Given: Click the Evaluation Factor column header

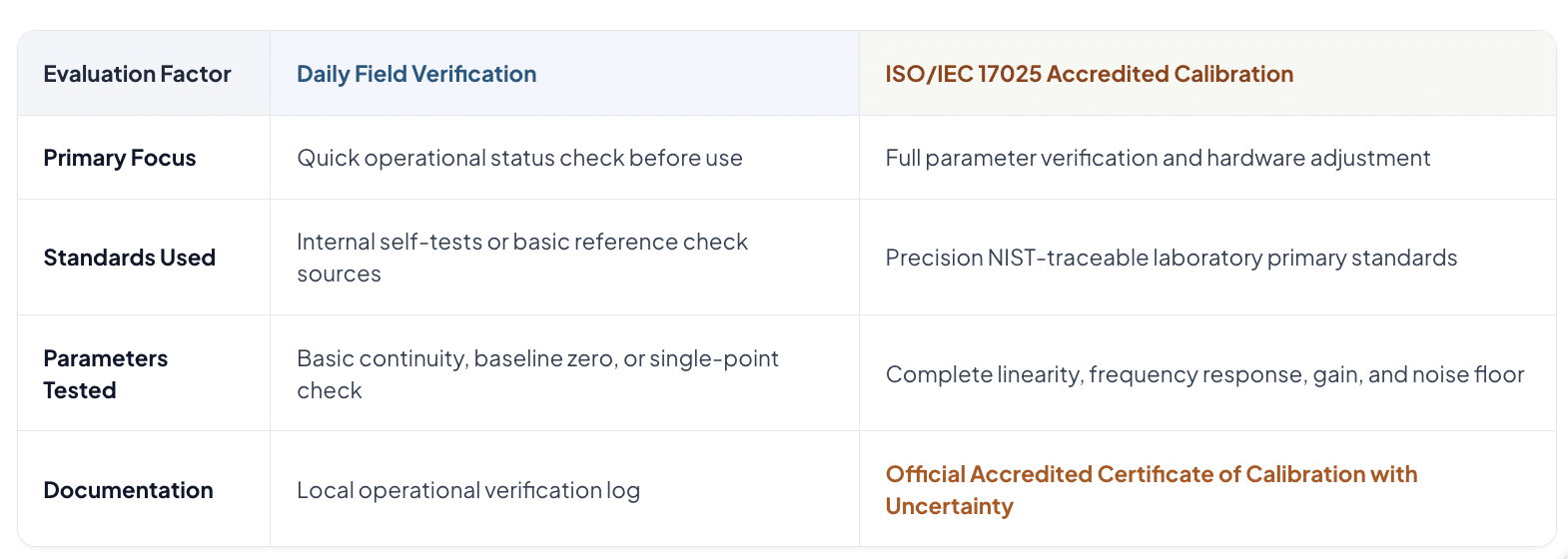Looking at the screenshot, I should 137,74.
